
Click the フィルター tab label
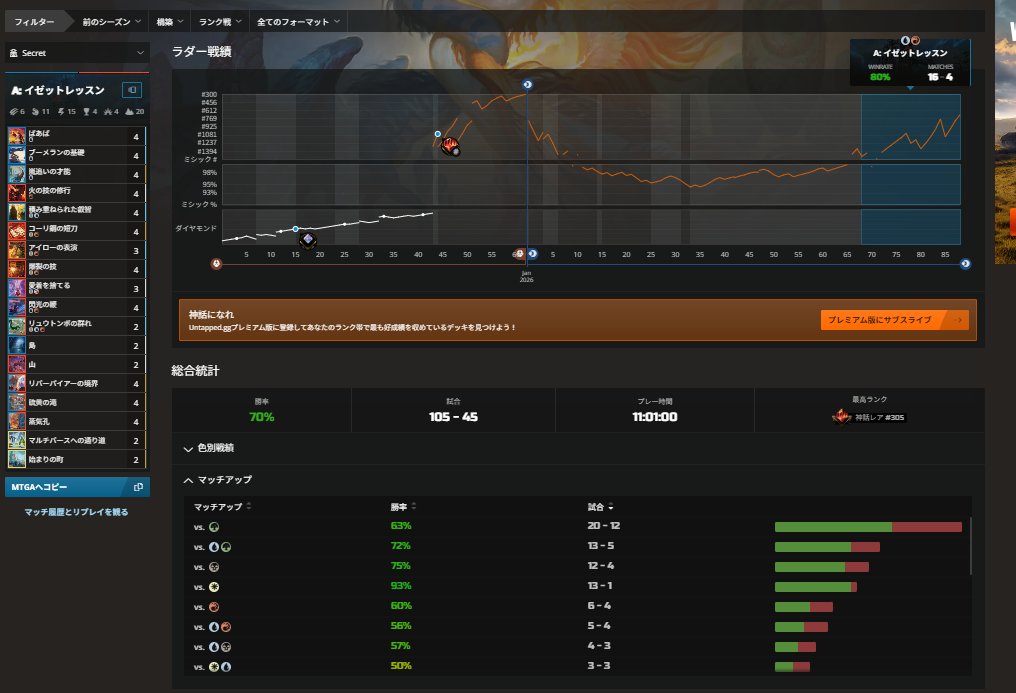[x=34, y=21]
